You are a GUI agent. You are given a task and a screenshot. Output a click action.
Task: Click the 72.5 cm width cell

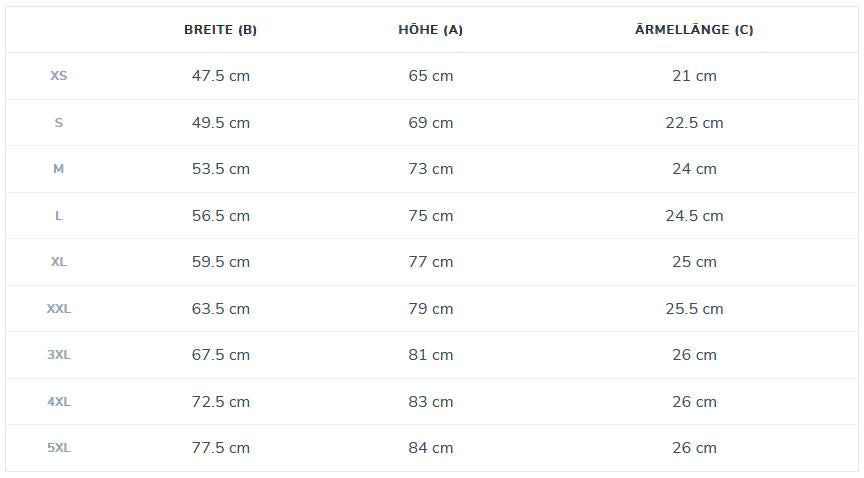221,402
